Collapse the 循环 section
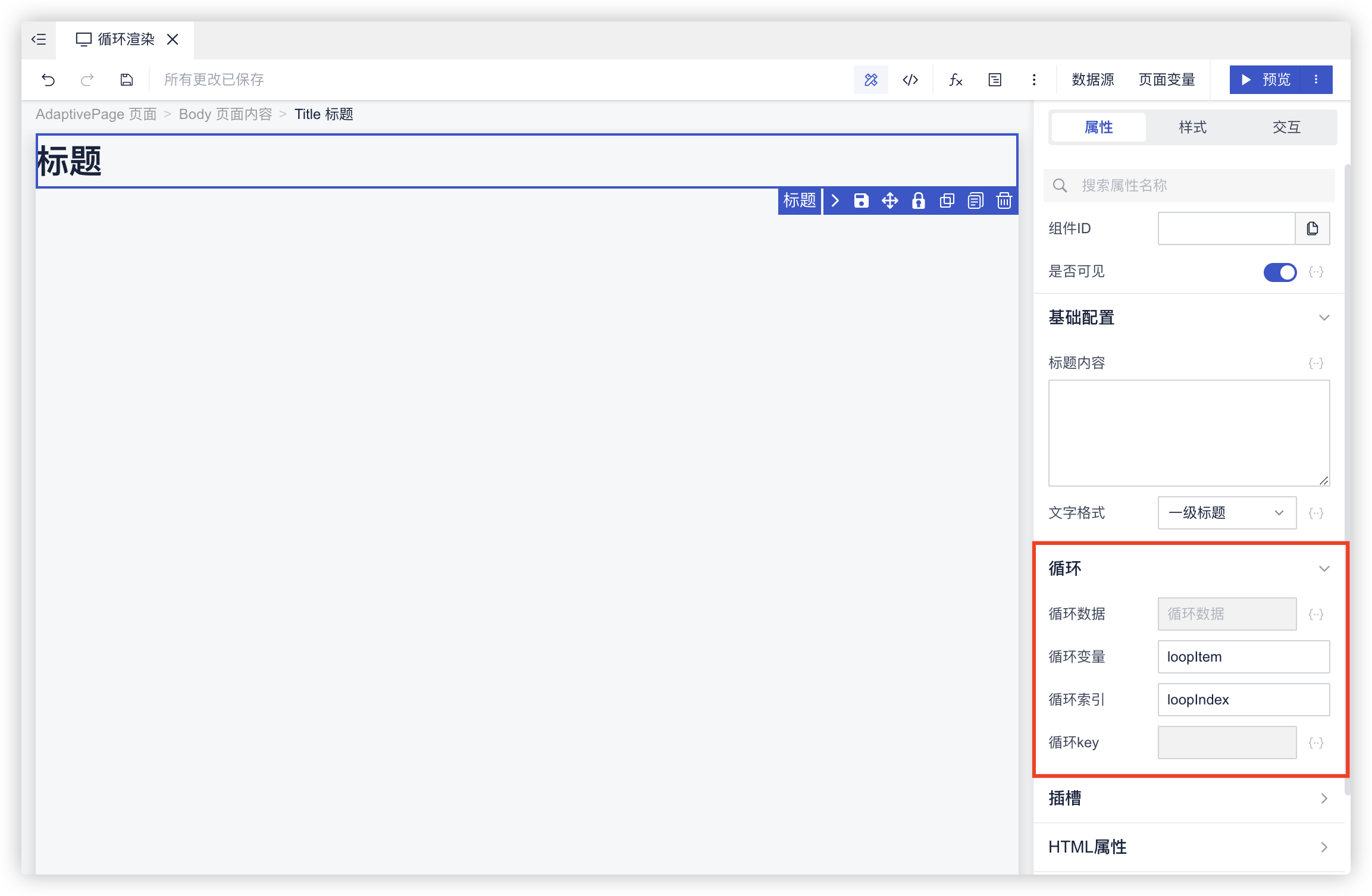 coord(1324,569)
